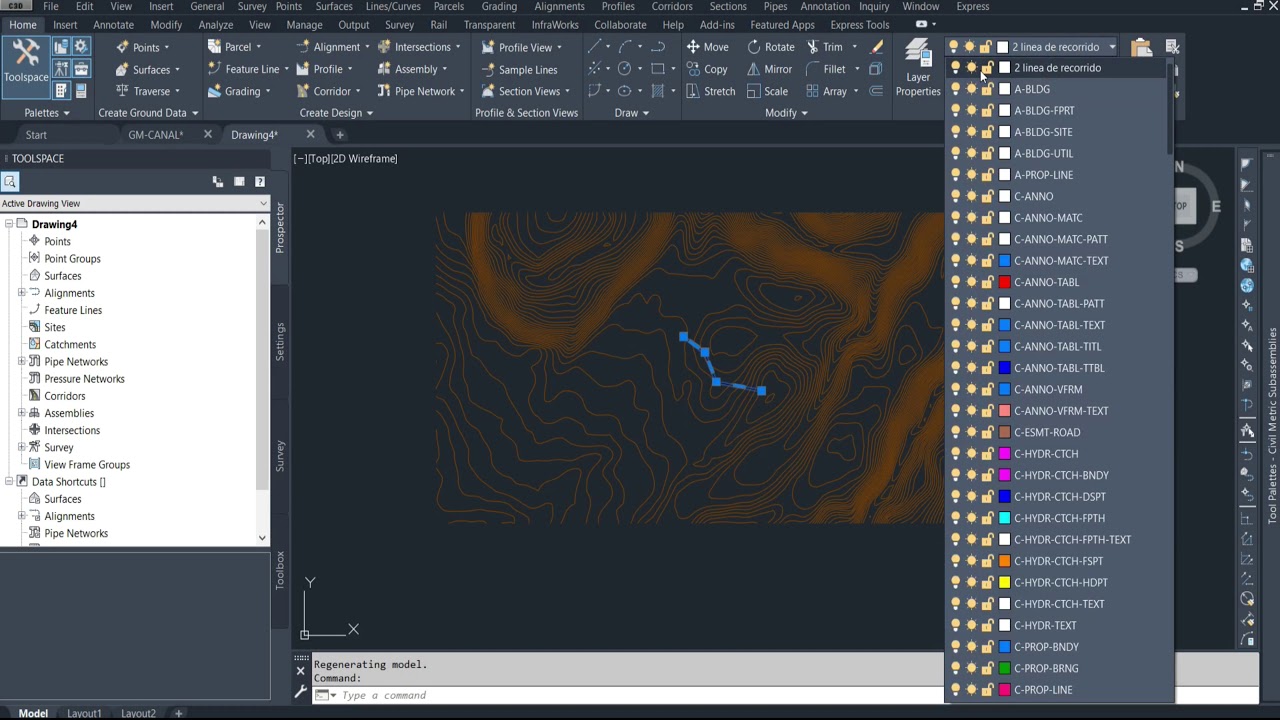Screen dimensions: 1280x720
Task: Expand Alignments node under Drawing4
Action: (22, 293)
